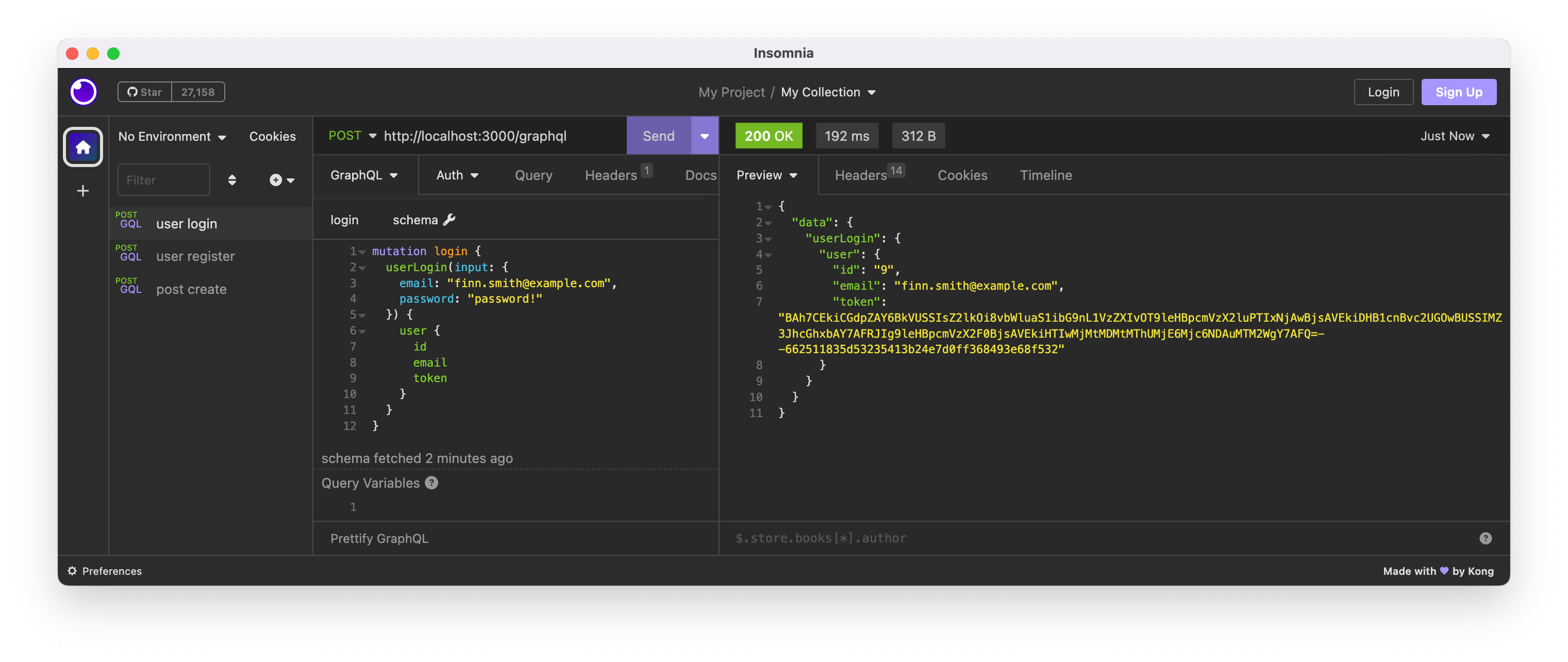Open Preferences from the gear icon
Image resolution: width=1568 pixels, height=662 pixels.
105,571
